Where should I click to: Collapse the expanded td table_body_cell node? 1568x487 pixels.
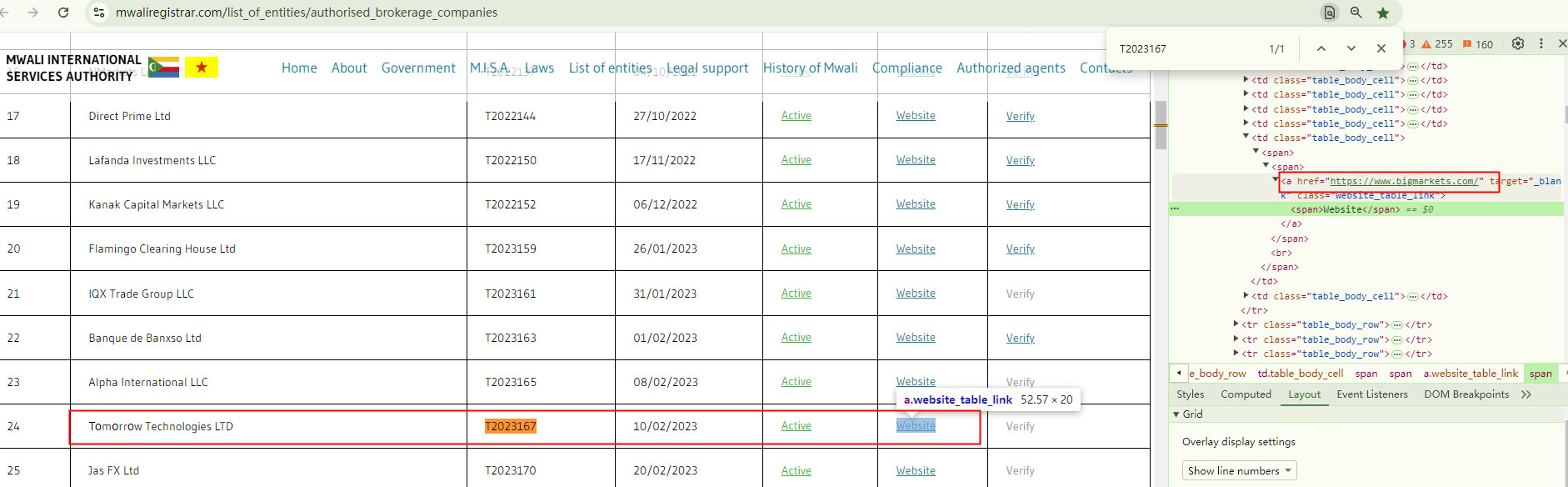(x=1246, y=137)
